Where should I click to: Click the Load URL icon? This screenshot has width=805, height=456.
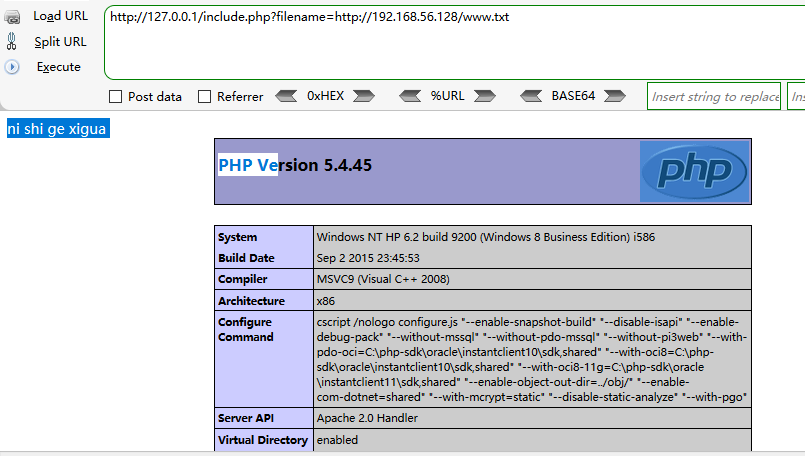click(12, 17)
